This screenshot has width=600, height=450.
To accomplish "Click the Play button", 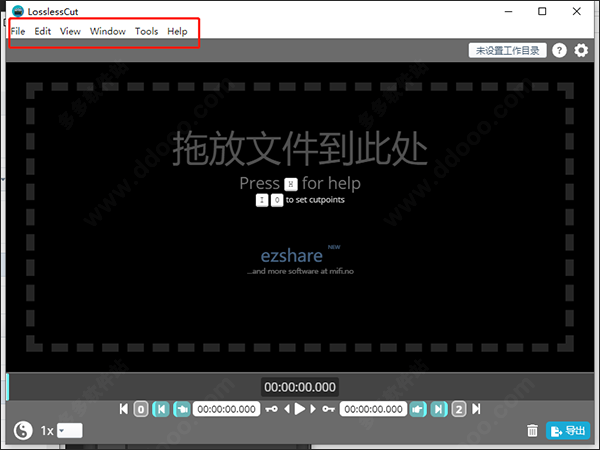I will pyautogui.click(x=300, y=409).
